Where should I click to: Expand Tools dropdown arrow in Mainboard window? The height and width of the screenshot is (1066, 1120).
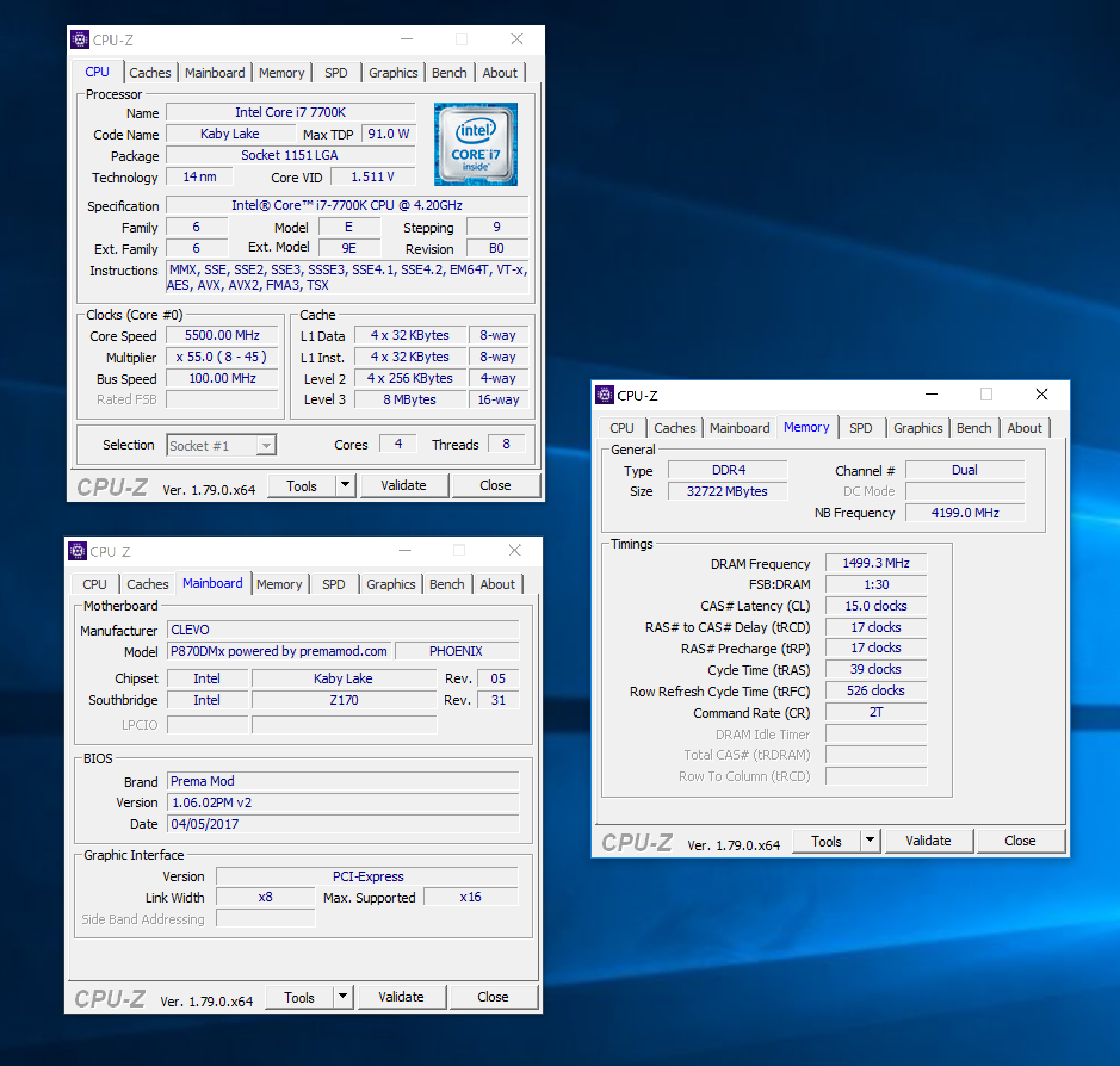pyautogui.click(x=343, y=997)
